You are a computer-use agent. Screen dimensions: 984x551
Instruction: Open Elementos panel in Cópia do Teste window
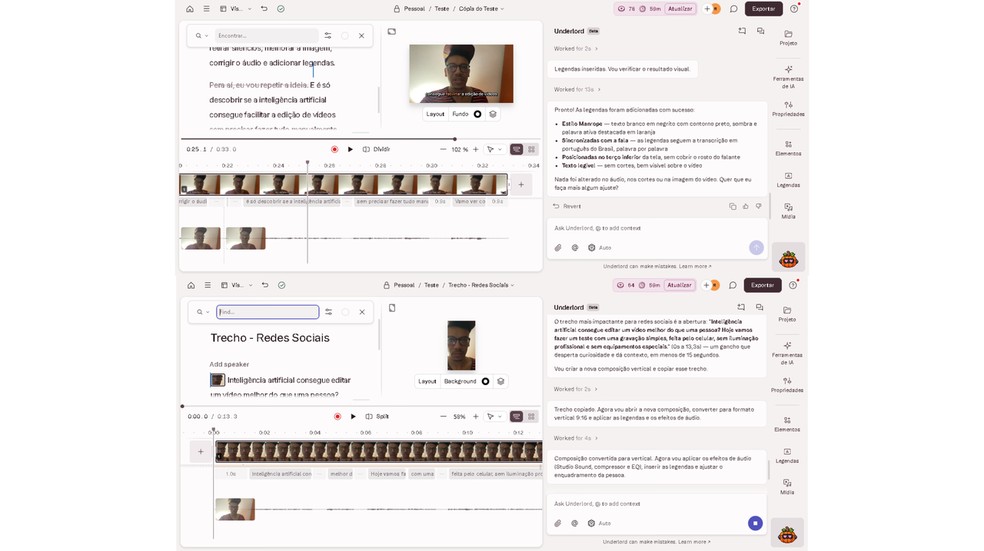coord(788,148)
